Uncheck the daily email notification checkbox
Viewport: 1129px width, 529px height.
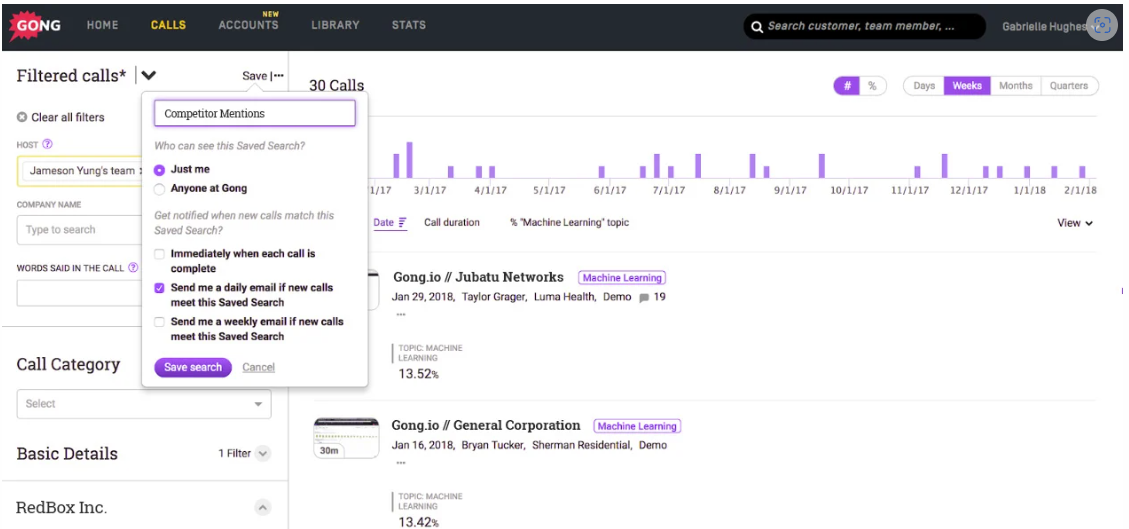(x=159, y=288)
